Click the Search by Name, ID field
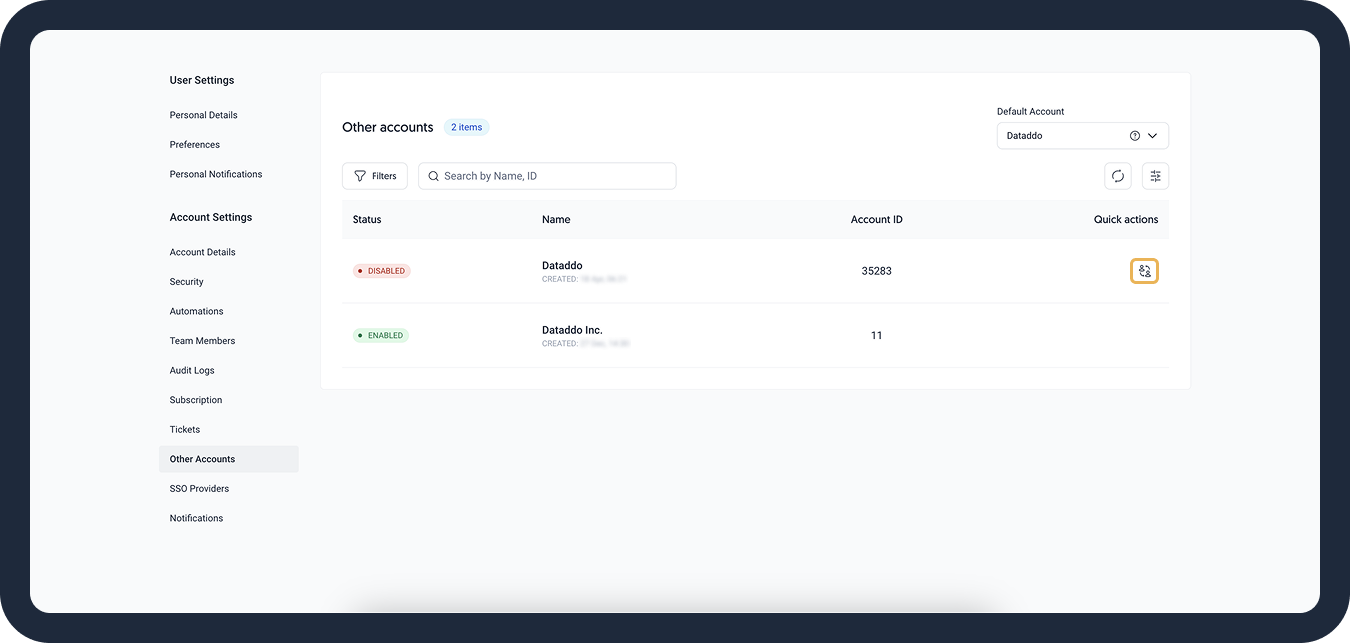Viewport: 1350px width, 643px height. click(547, 176)
